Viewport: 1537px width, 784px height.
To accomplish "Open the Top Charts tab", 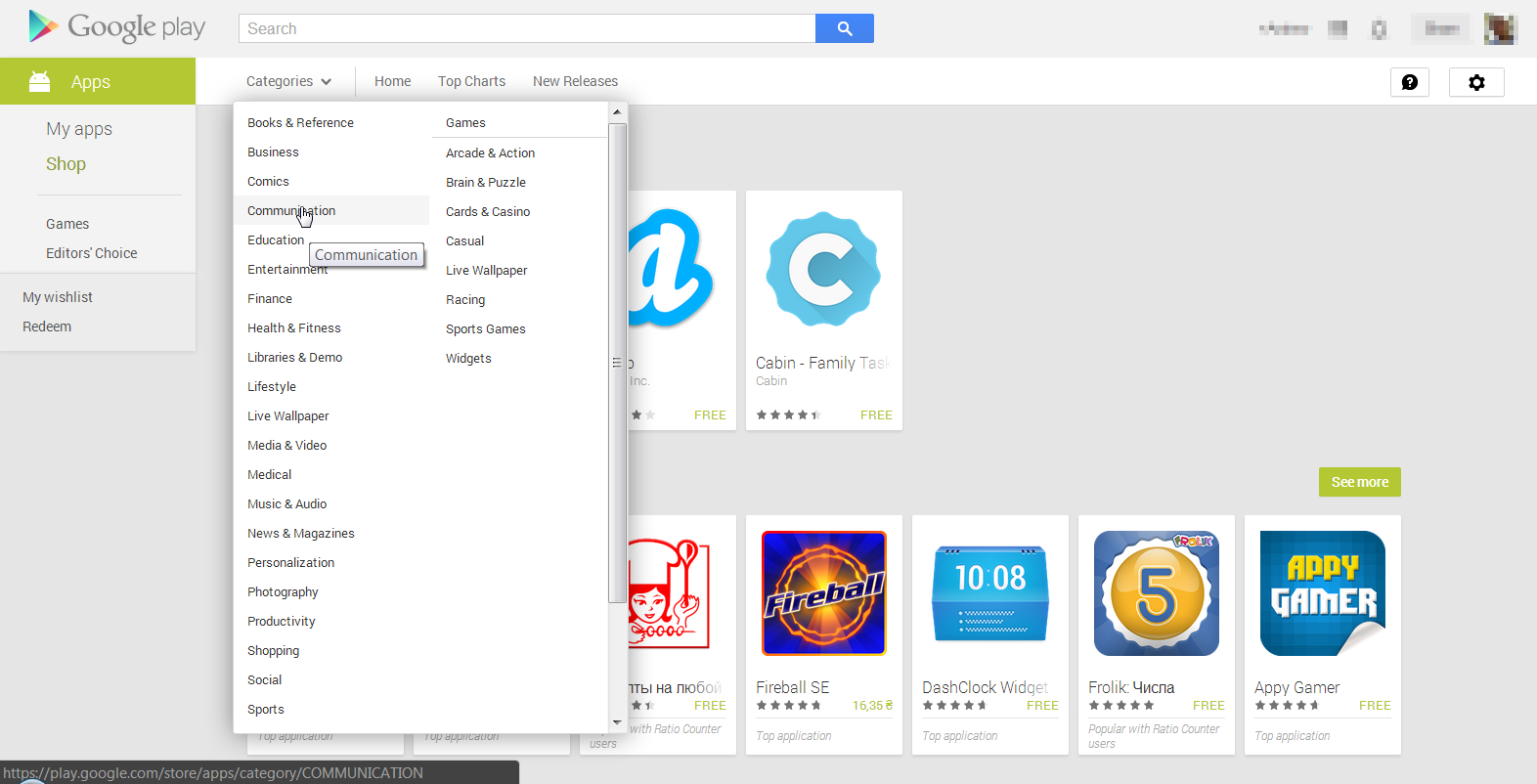I will coord(471,81).
